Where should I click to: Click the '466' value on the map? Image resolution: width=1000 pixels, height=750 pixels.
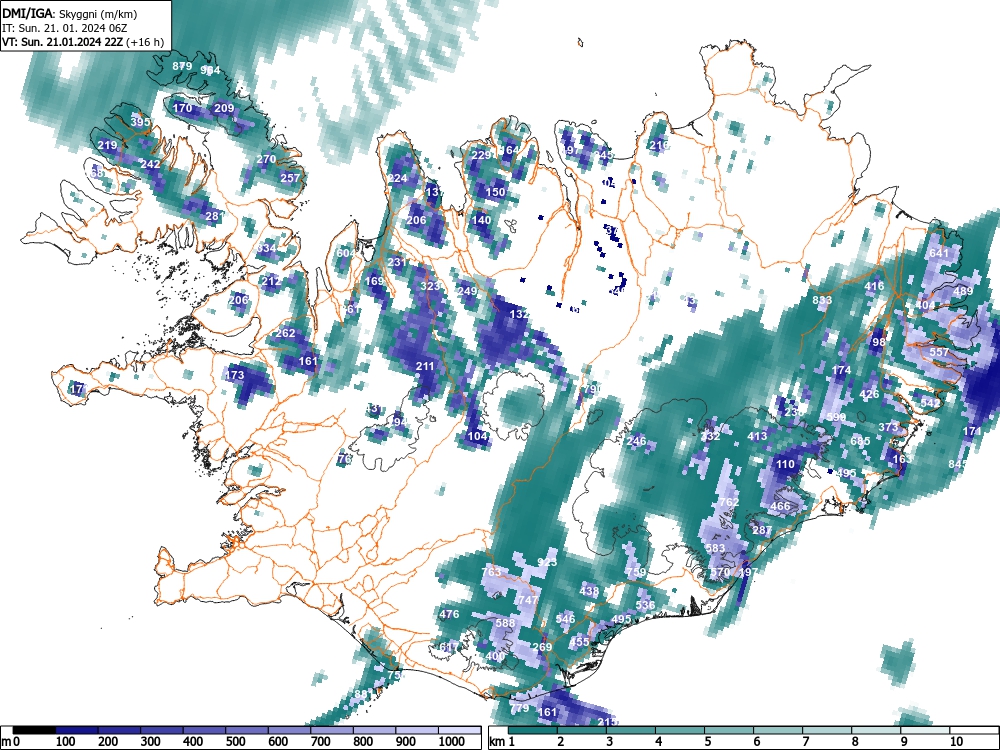coord(780,506)
